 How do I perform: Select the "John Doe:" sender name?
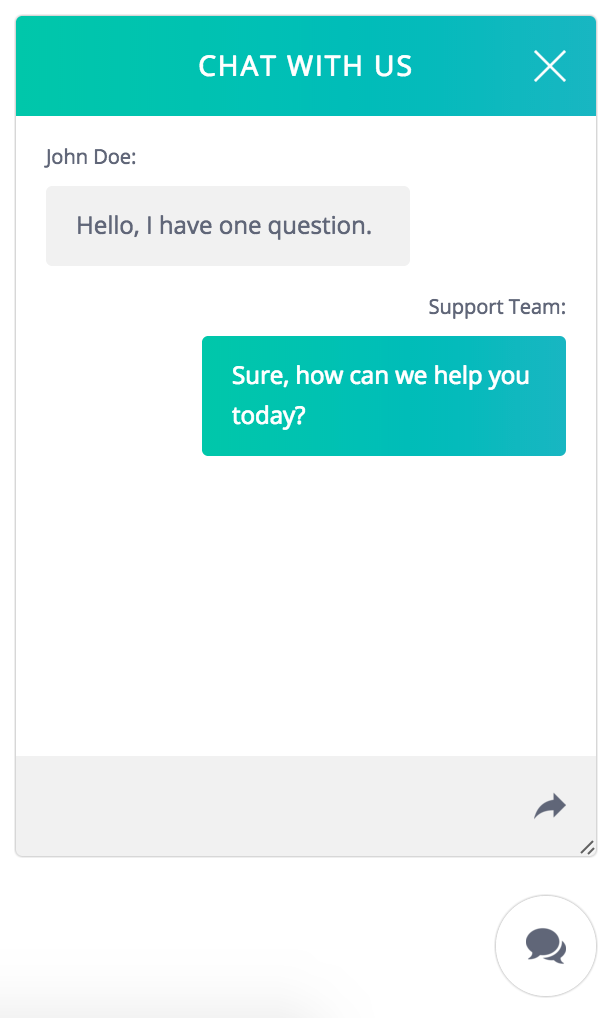click(91, 157)
